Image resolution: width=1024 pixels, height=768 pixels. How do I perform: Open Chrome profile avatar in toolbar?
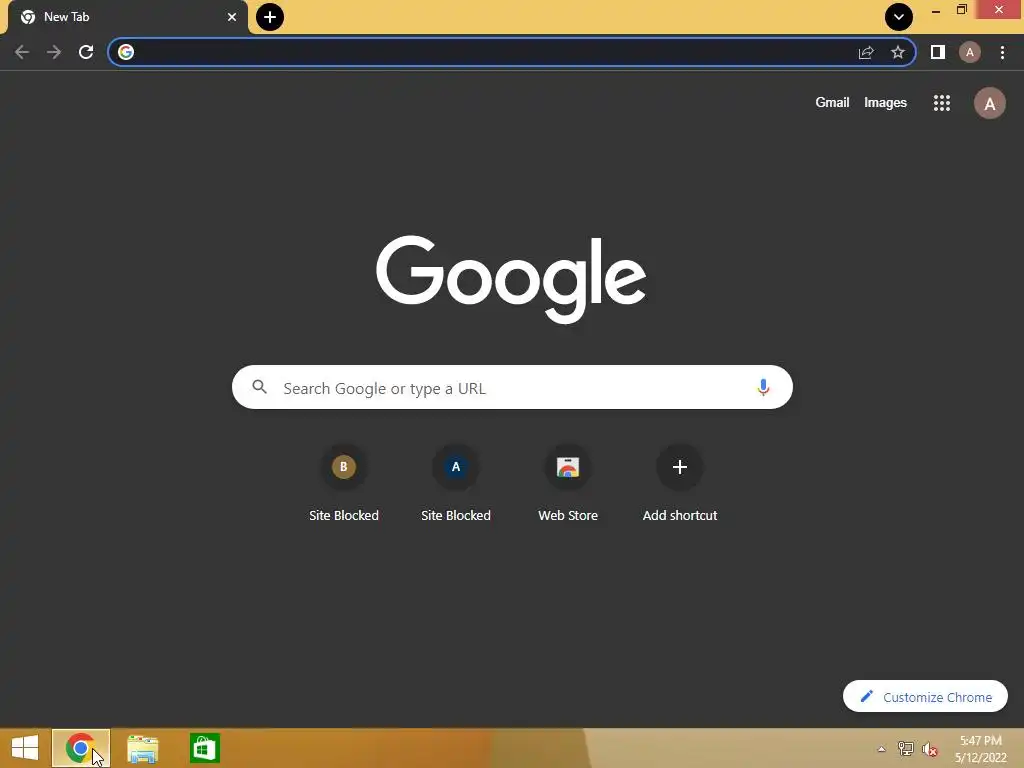pyautogui.click(x=970, y=52)
